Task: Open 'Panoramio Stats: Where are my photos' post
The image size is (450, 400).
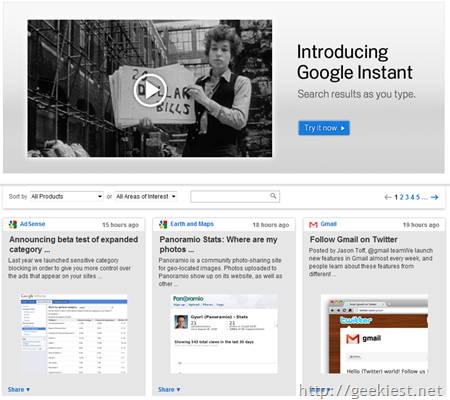Action: (x=218, y=244)
